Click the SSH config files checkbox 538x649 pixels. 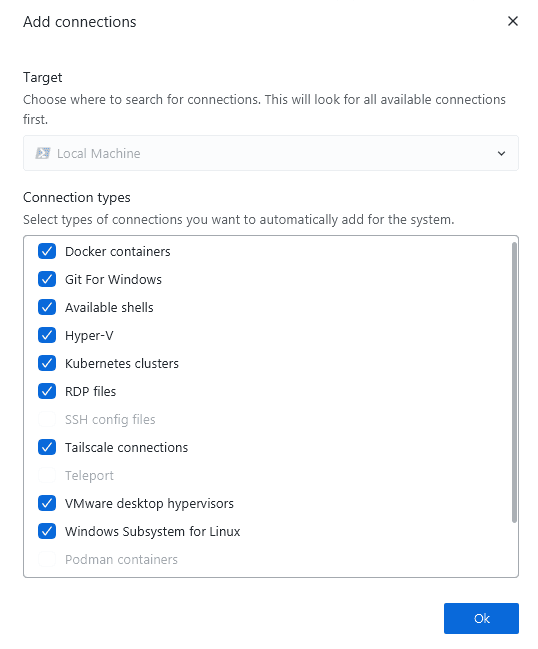[47, 419]
